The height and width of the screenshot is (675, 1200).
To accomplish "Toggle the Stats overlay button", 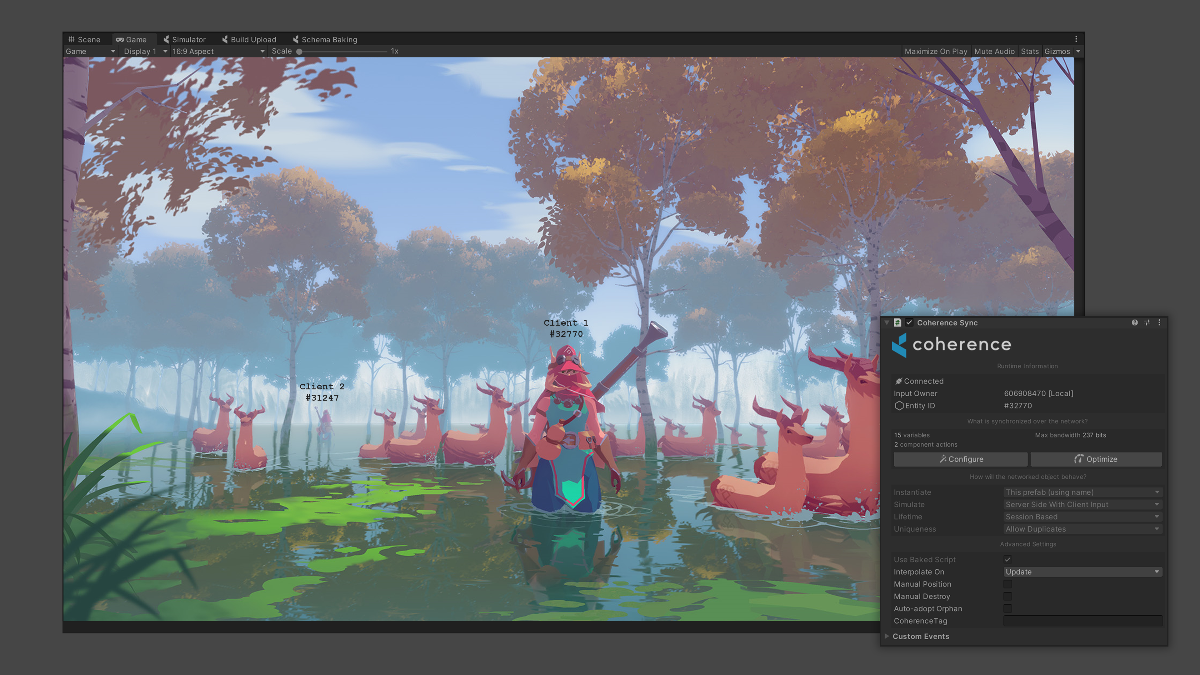I will (1030, 51).
